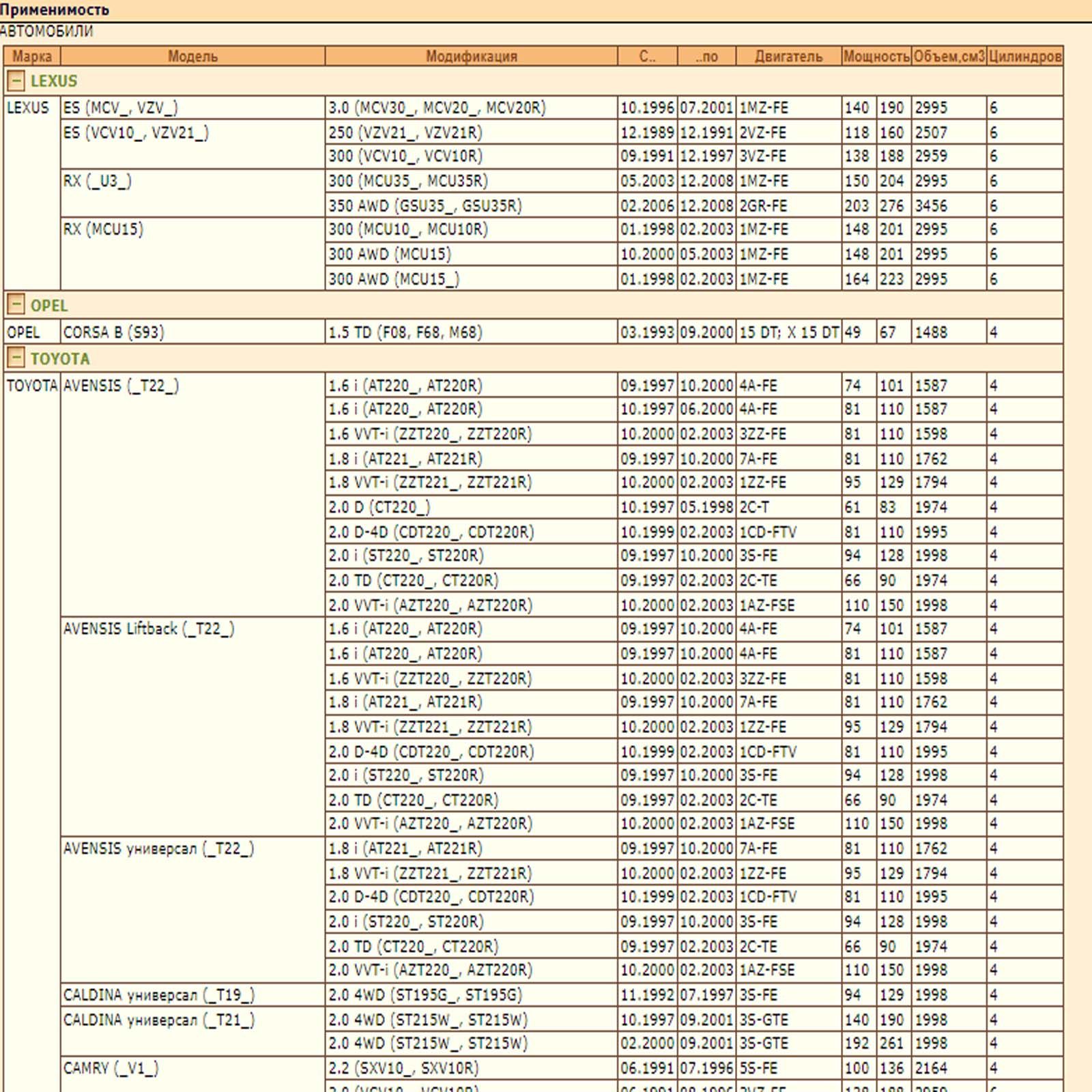Image resolution: width=1092 pixels, height=1092 pixels.
Task: Click the ES (MCV_, VZV_) model cell
Action: 120,108
